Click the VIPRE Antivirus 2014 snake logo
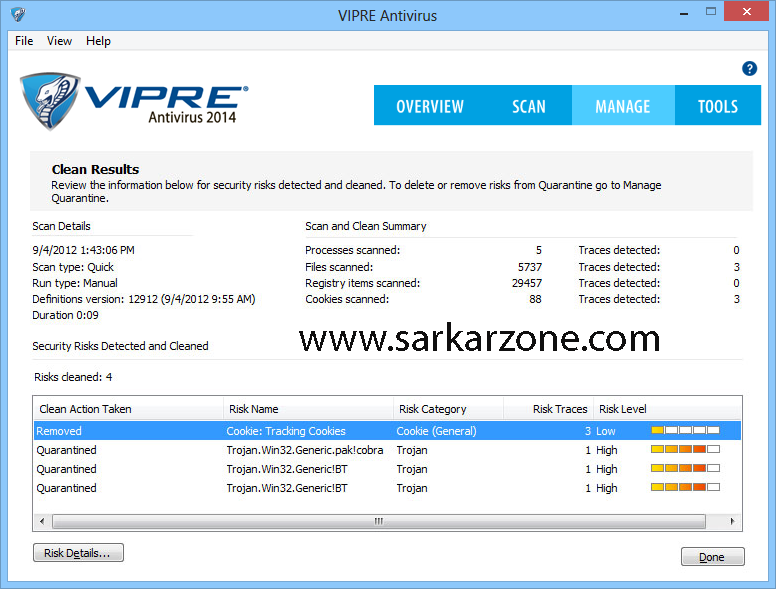This screenshot has height=589, width=776. point(49,101)
